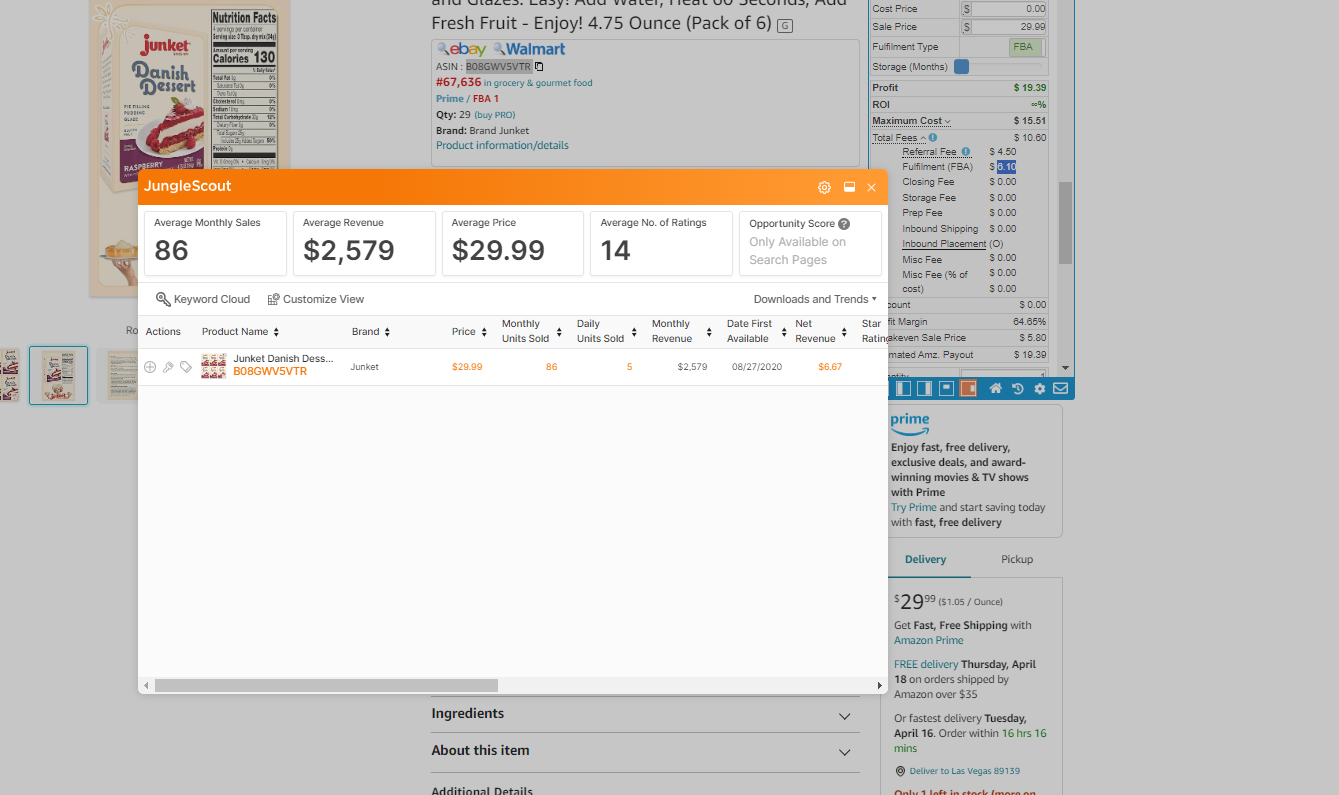Expand Downloads and Trends dropdown
Image resolution: width=1339 pixels, height=795 pixels.
click(815, 299)
